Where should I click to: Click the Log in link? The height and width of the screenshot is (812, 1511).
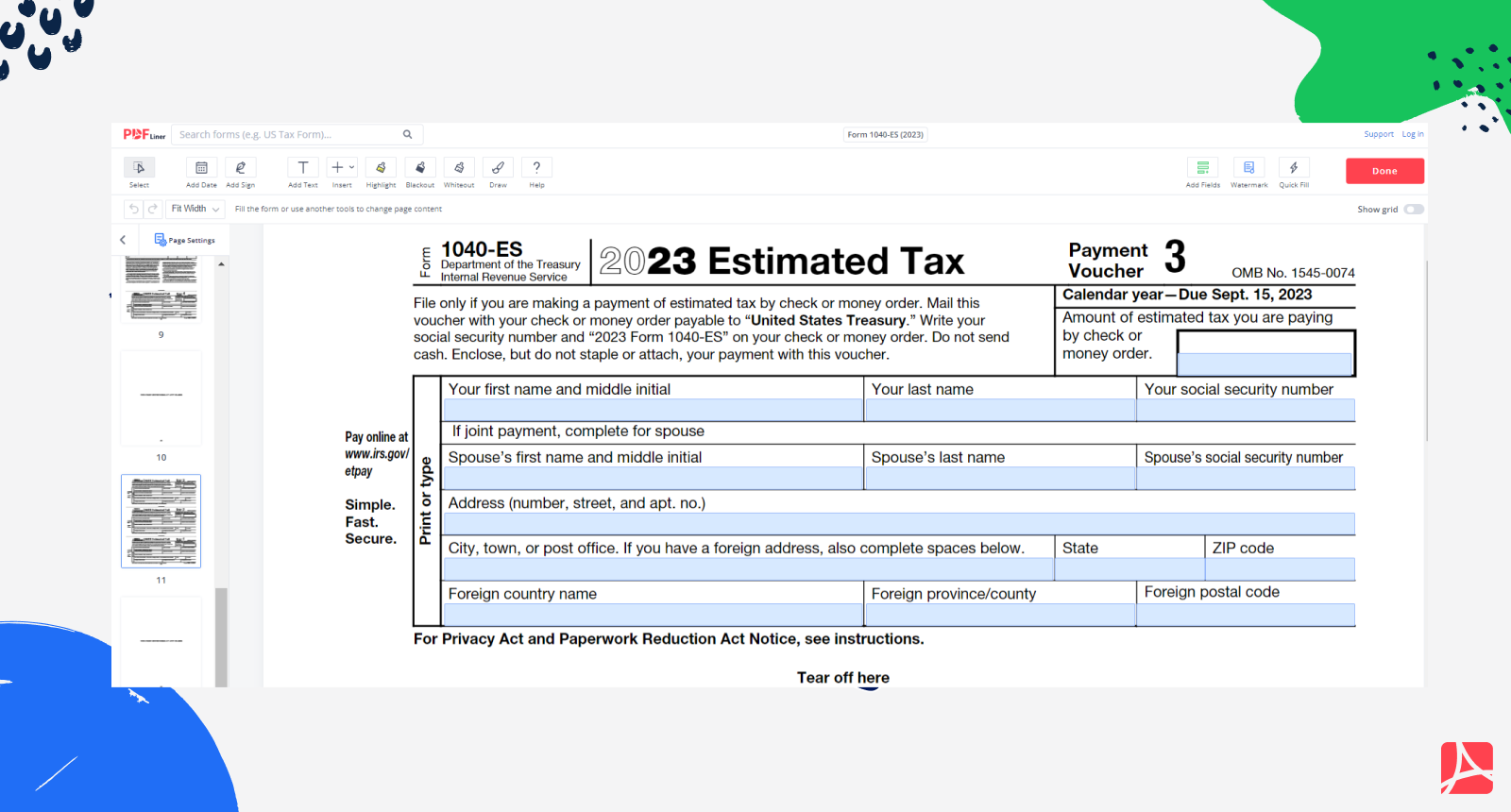[1413, 134]
